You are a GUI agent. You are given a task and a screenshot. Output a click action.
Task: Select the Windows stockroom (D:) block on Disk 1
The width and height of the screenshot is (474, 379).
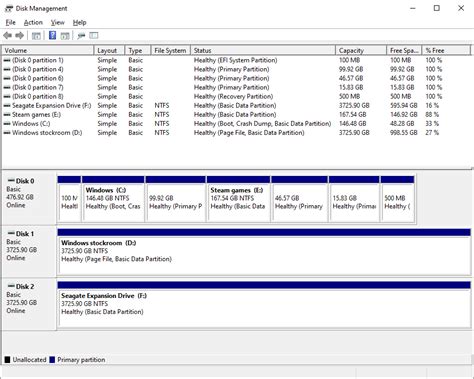point(264,252)
